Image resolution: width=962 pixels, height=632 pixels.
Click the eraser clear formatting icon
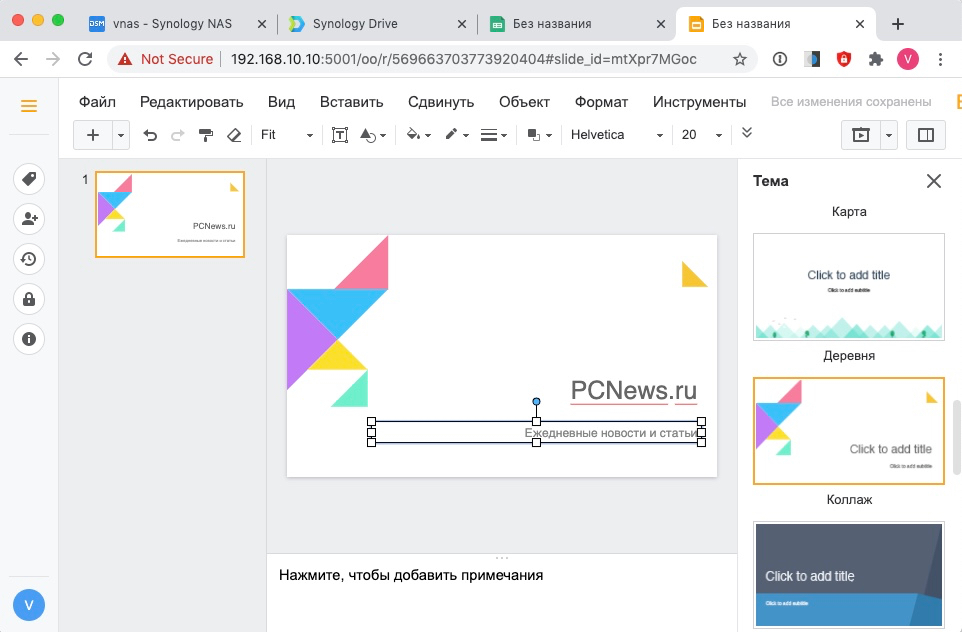tap(234, 135)
